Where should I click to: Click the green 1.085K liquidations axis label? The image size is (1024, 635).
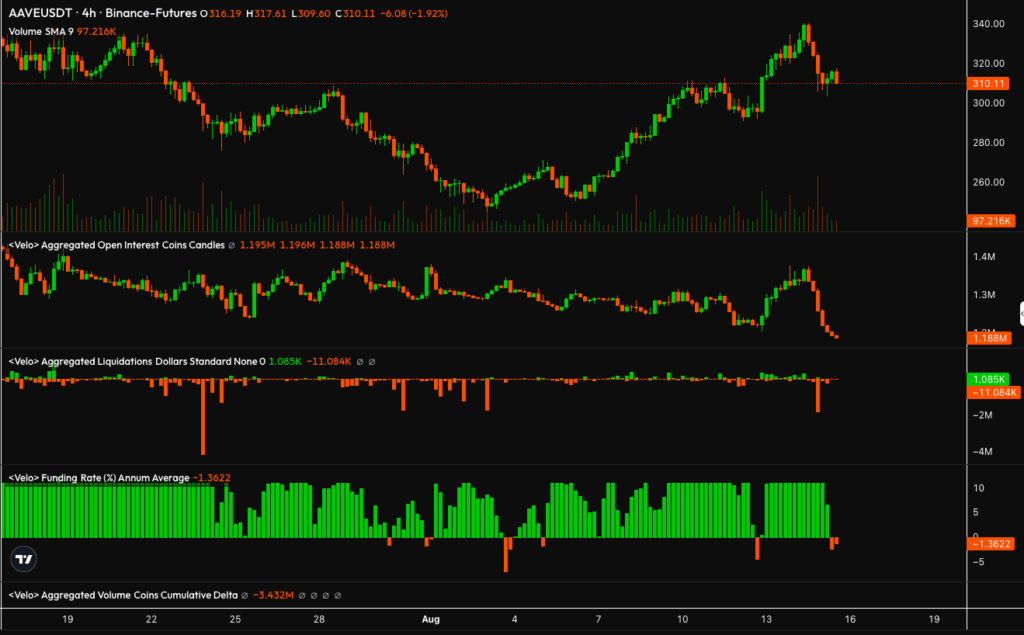click(988, 380)
